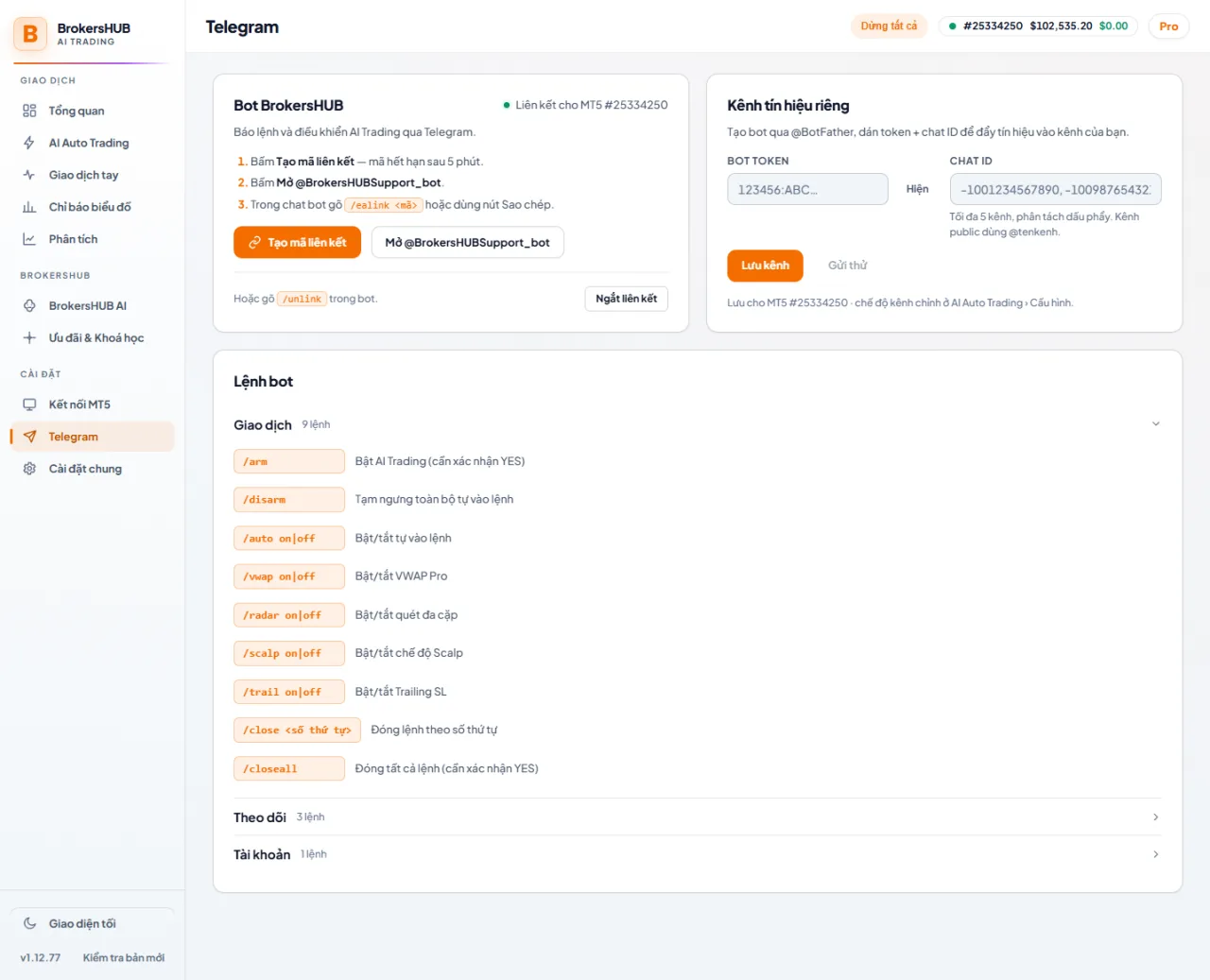Click the Dừng tất cả button
The height and width of the screenshot is (980, 1210).
pyautogui.click(x=889, y=26)
